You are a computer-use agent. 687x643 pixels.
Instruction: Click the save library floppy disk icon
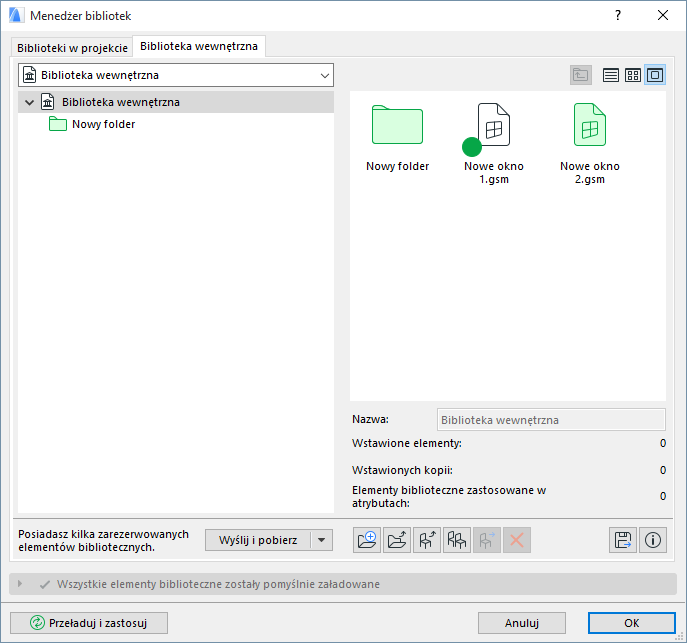point(623,540)
